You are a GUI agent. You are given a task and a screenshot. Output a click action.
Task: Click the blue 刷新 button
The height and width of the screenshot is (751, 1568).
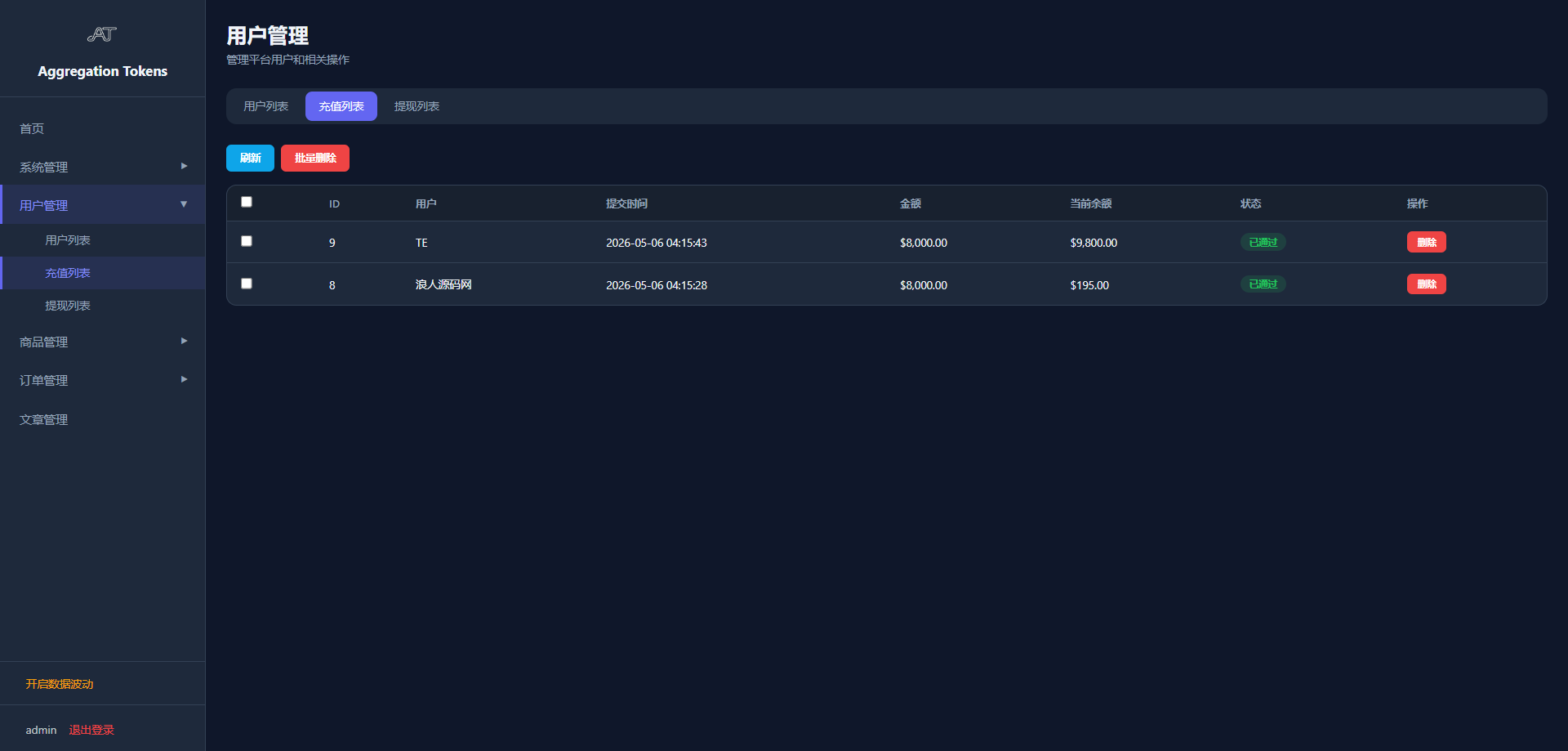(250, 158)
